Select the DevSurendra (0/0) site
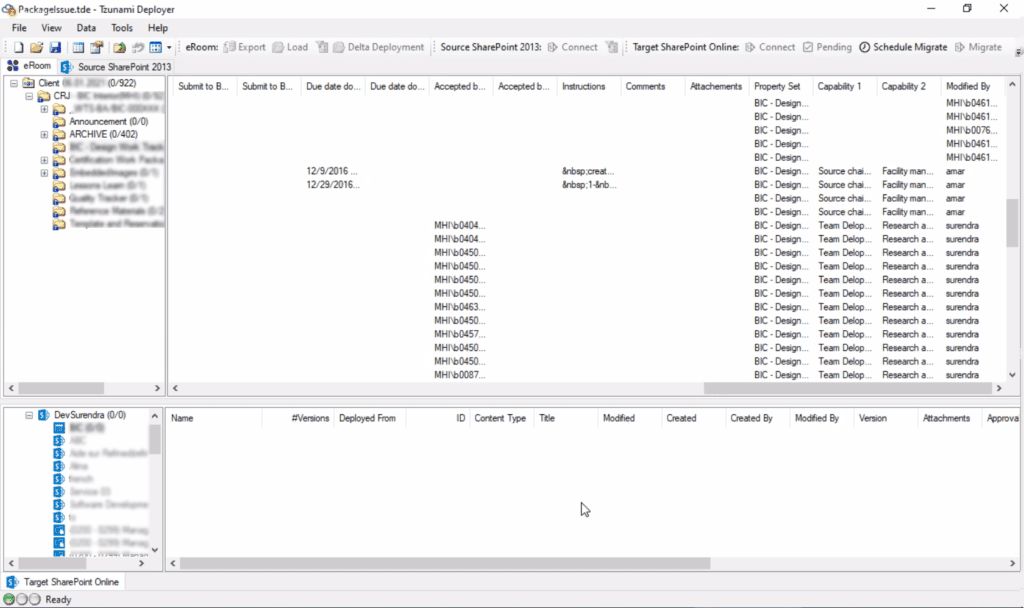The width and height of the screenshot is (1024, 608). pos(90,415)
